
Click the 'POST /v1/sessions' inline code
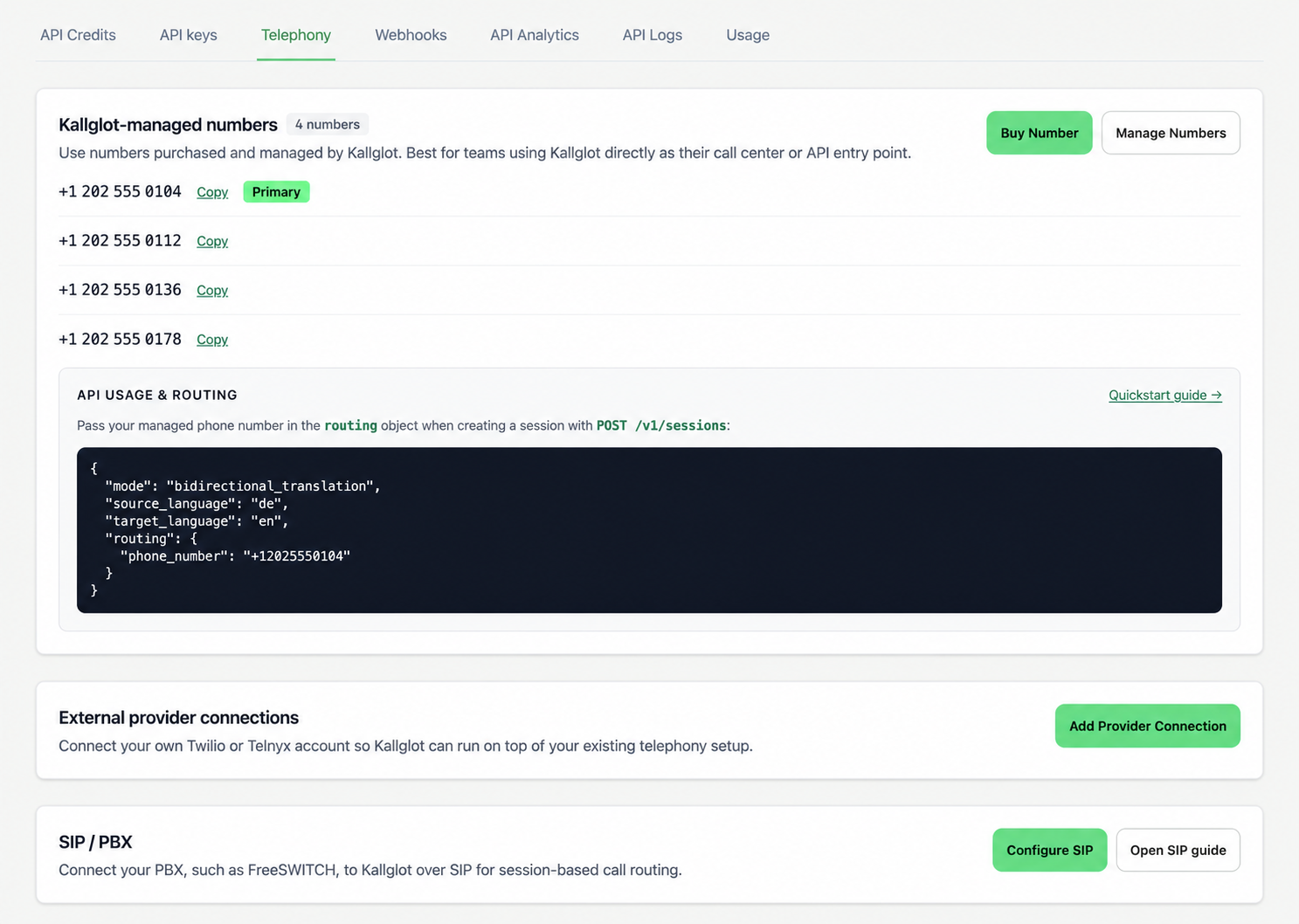tap(661, 425)
